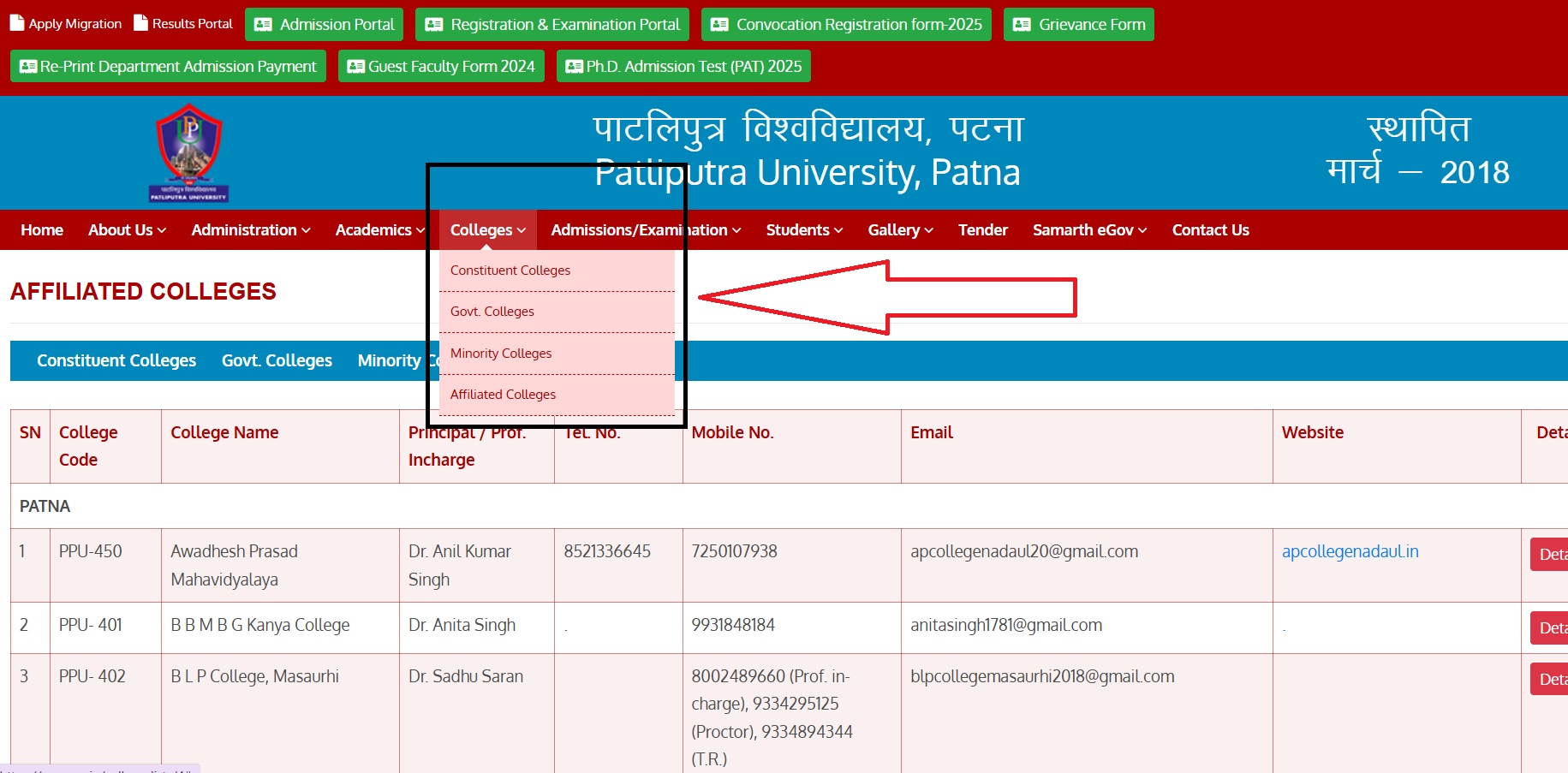The width and height of the screenshot is (1568, 773).
Task: Open the Grievance Form button
Action: coord(1078,25)
